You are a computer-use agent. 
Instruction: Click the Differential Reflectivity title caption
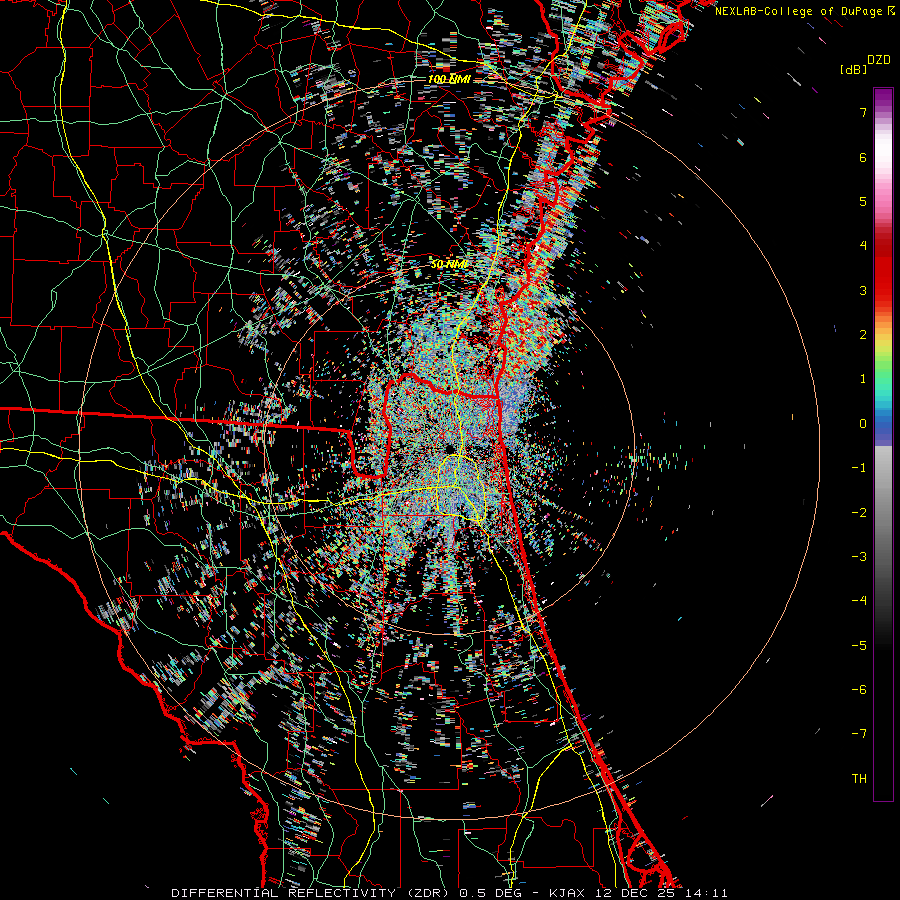pyautogui.click(x=449, y=893)
